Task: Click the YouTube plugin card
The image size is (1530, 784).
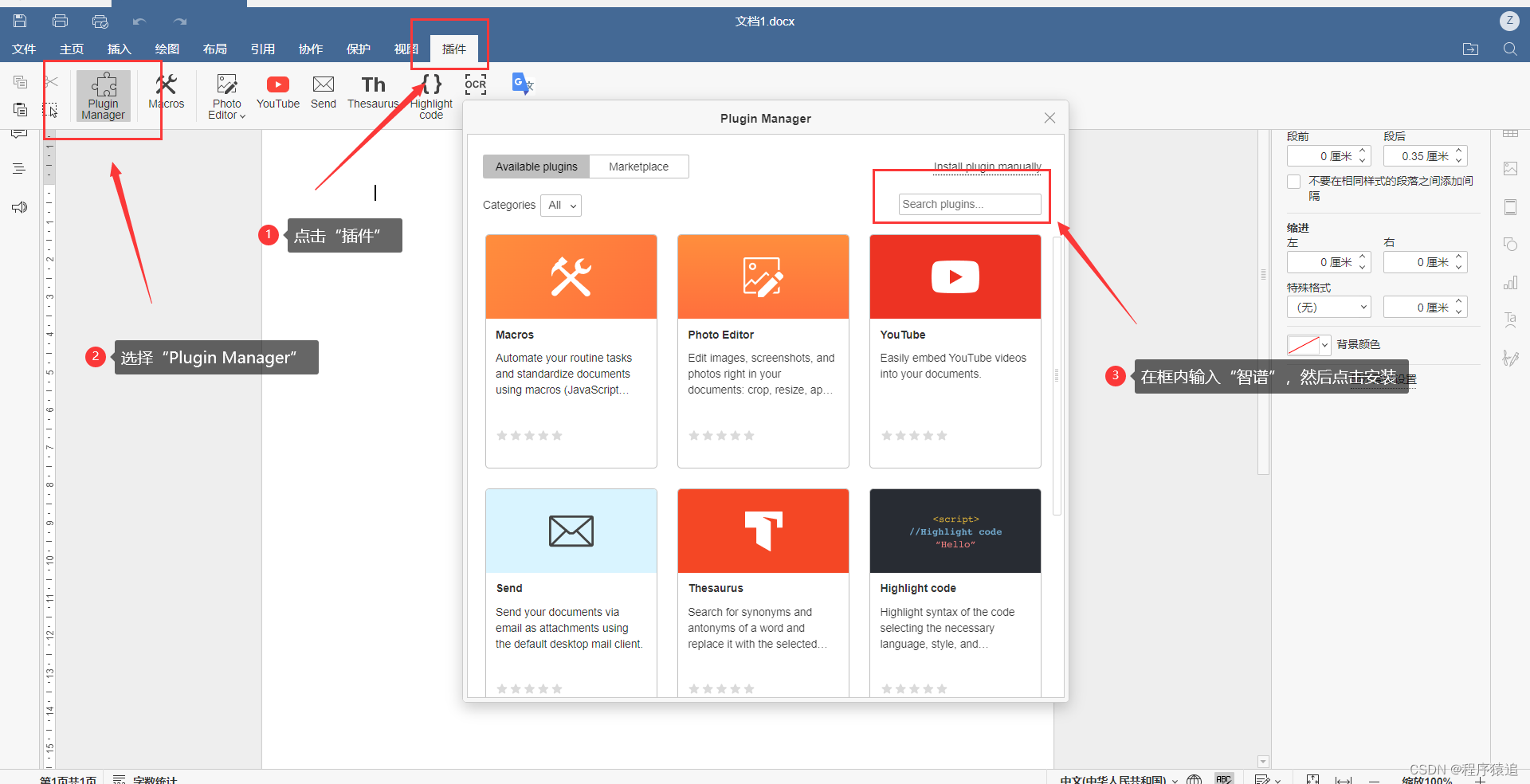Action: tap(955, 351)
